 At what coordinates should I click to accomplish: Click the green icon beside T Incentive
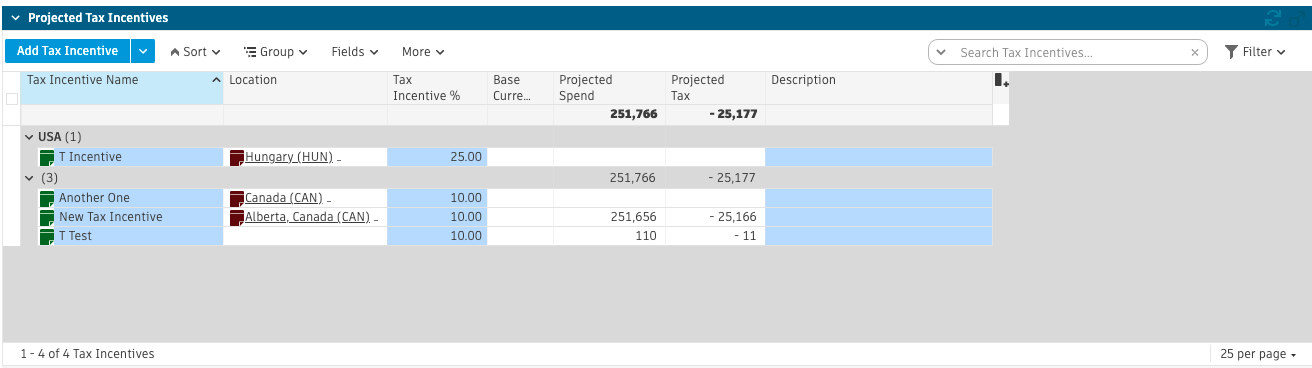(46, 157)
